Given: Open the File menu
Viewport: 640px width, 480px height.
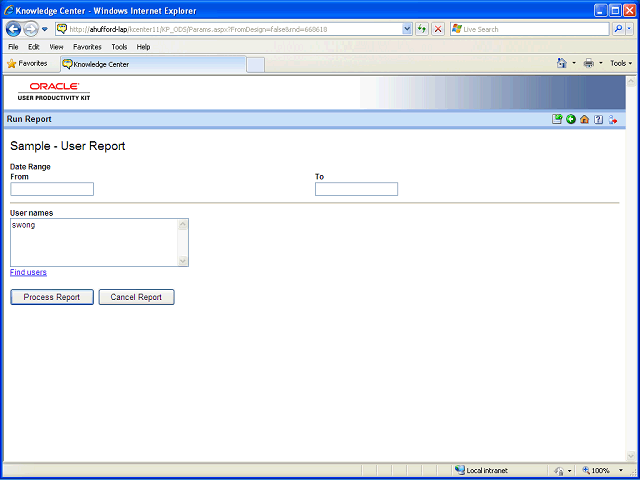Looking at the screenshot, I should [13, 47].
